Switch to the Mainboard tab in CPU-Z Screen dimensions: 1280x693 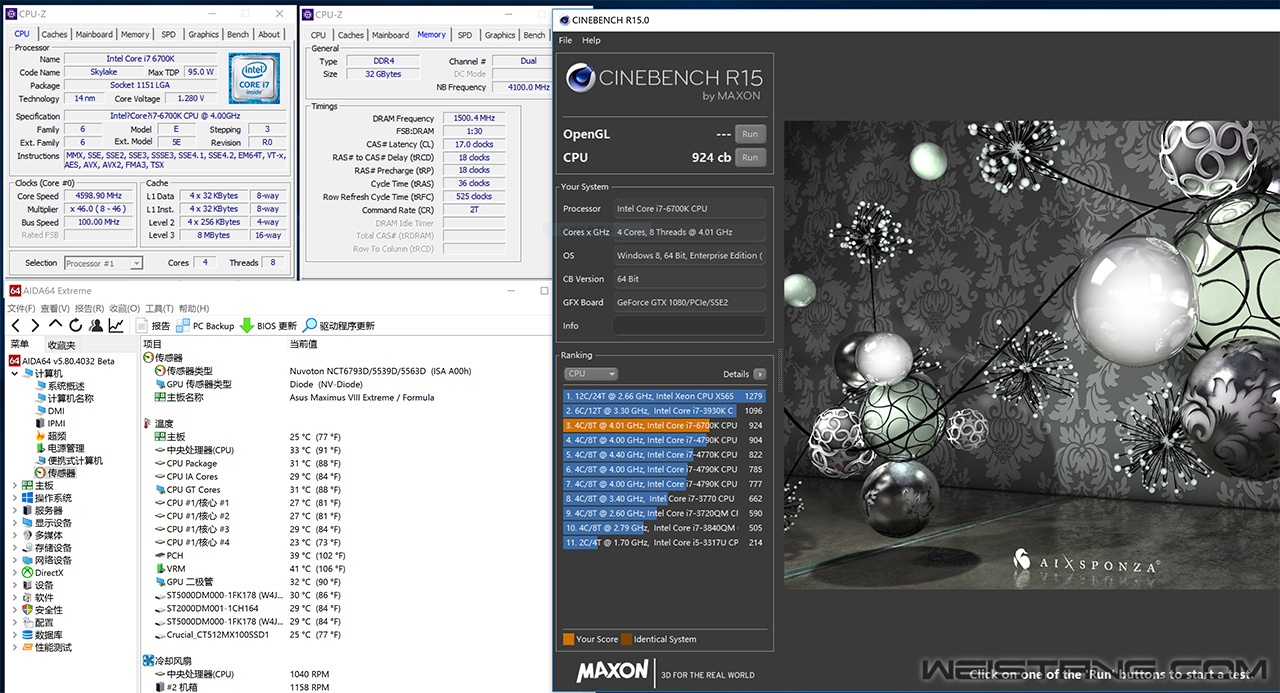coord(95,34)
